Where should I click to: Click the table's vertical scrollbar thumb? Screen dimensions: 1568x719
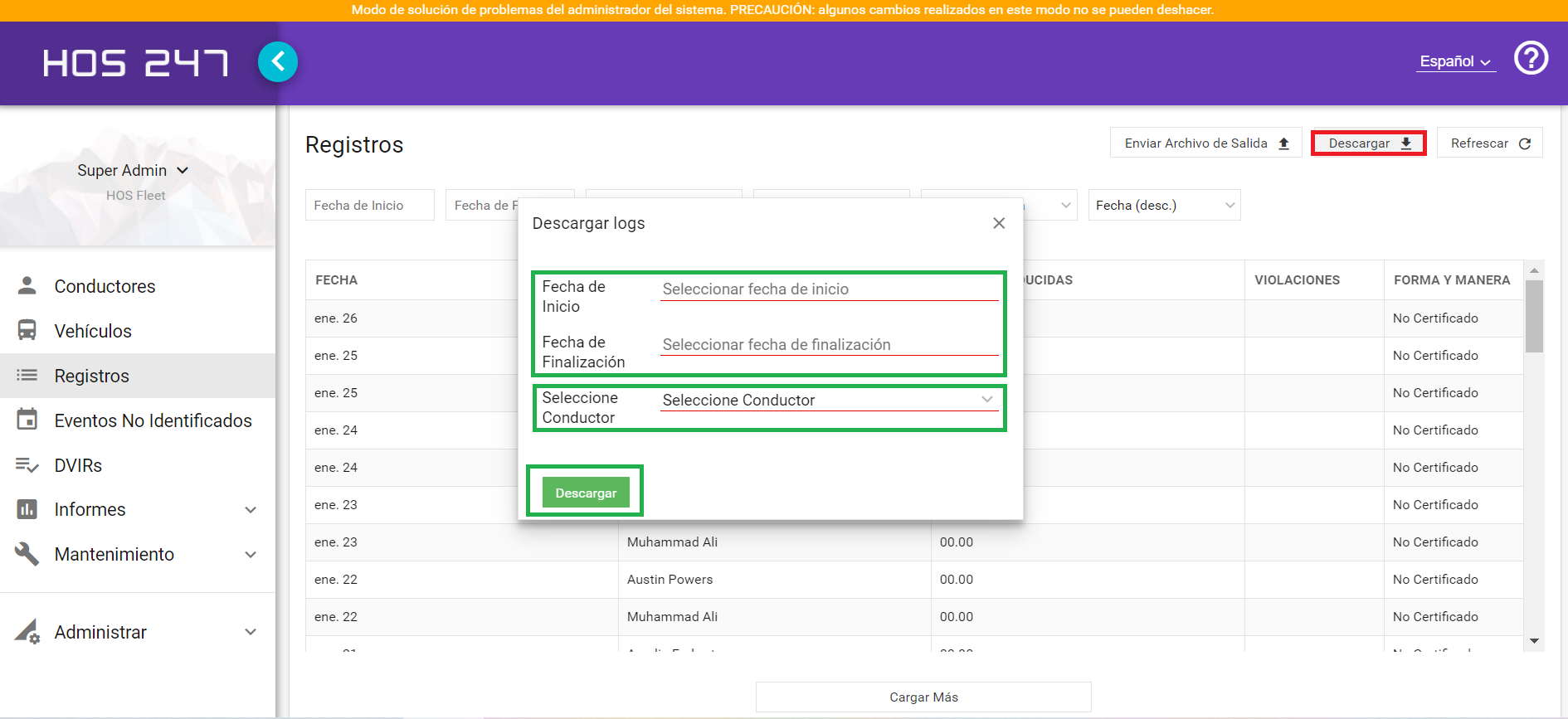pos(1534,316)
